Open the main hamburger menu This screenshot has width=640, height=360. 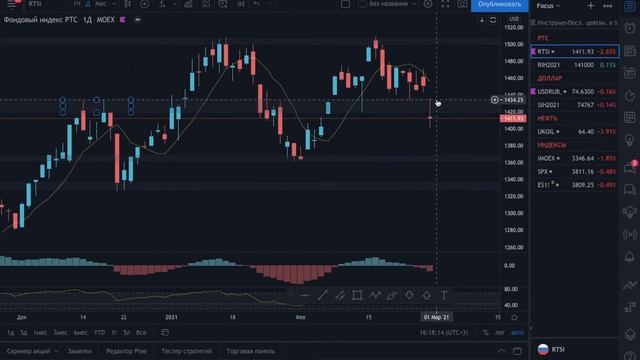click(11, 4)
